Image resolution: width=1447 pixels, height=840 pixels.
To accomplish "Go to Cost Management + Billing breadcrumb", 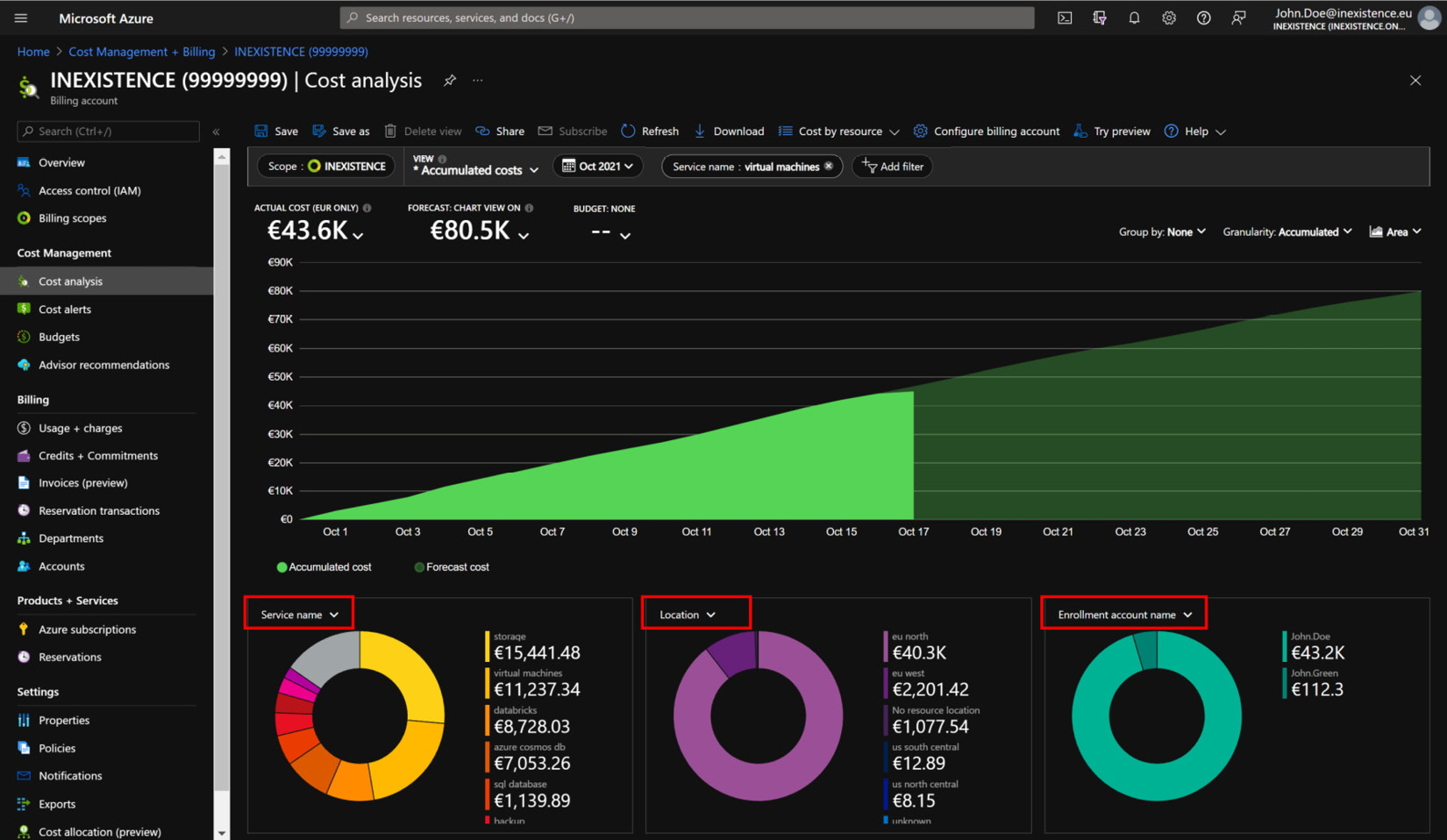I will [x=142, y=52].
